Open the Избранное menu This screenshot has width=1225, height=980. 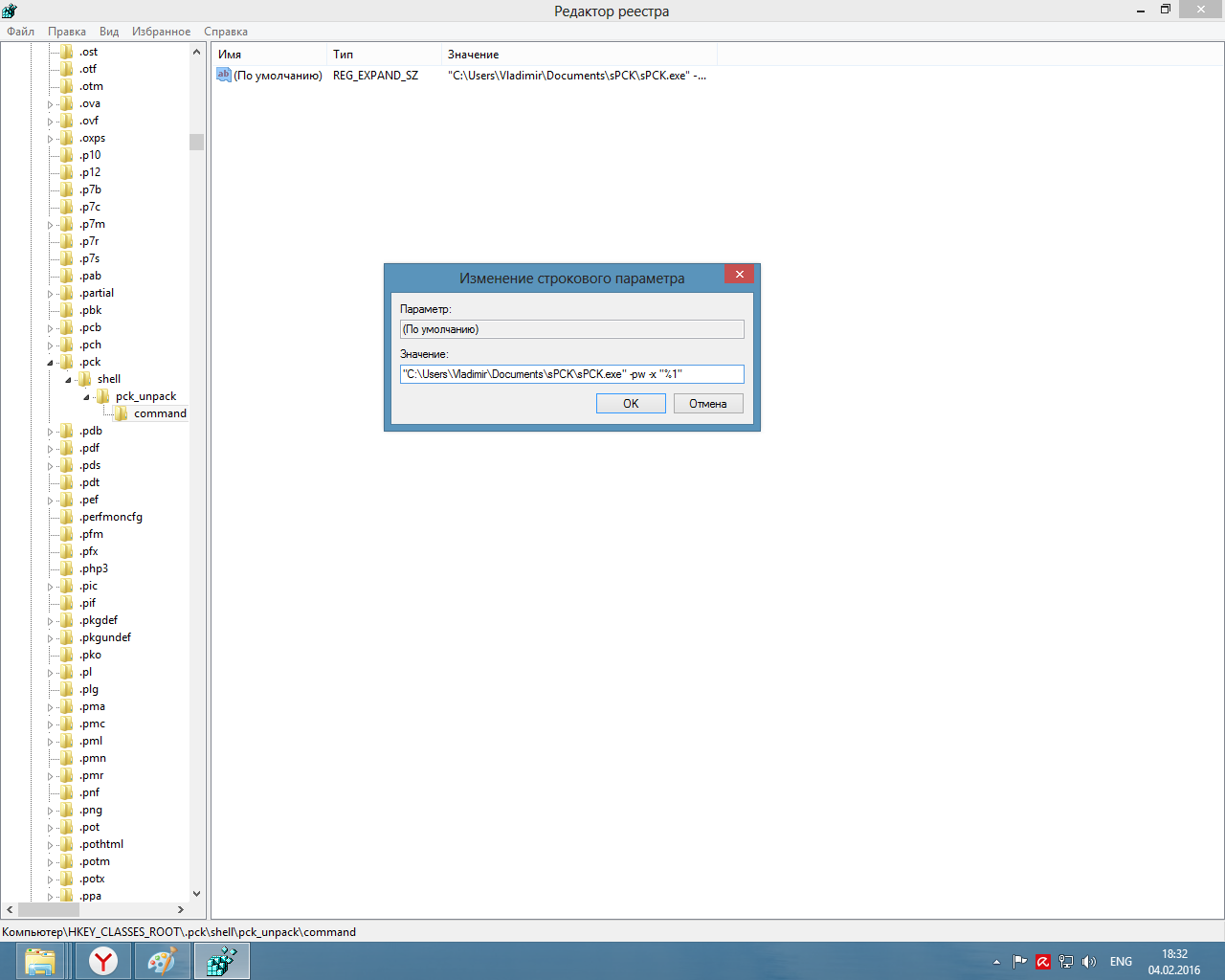[x=162, y=32]
